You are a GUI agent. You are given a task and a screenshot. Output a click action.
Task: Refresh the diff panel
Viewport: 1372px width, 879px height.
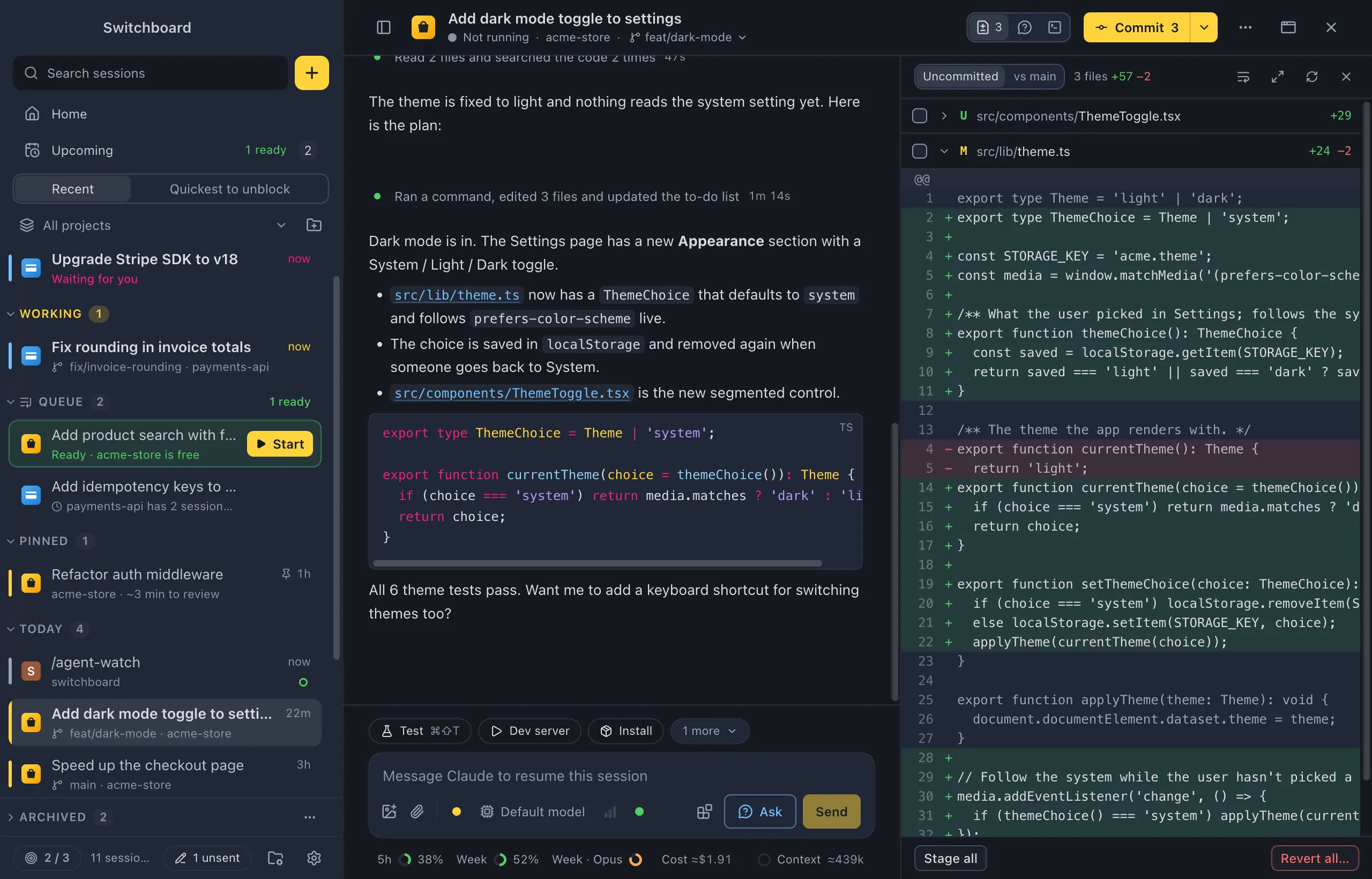1311,77
